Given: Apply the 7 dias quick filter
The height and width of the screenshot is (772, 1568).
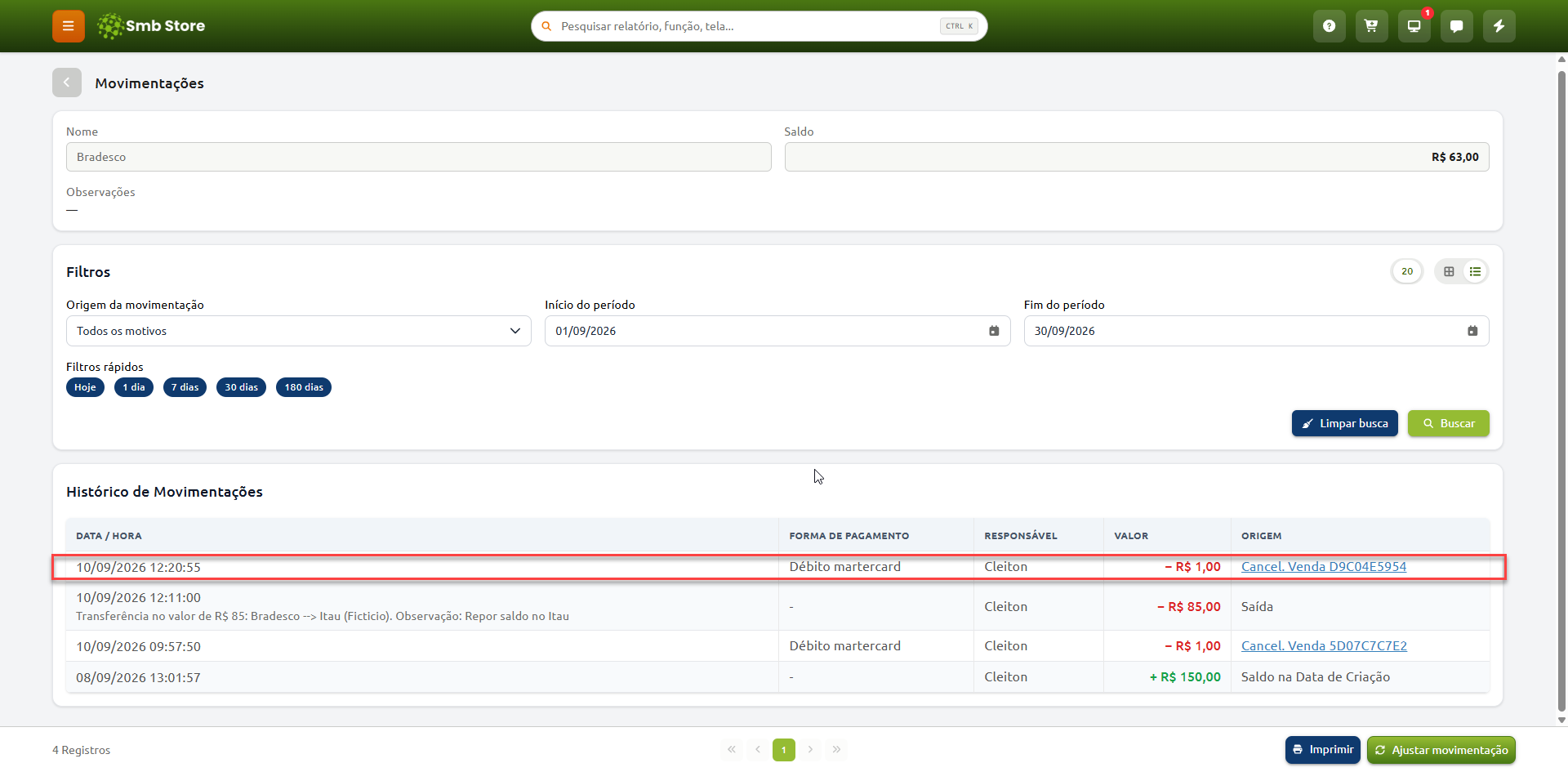Looking at the screenshot, I should tap(185, 387).
